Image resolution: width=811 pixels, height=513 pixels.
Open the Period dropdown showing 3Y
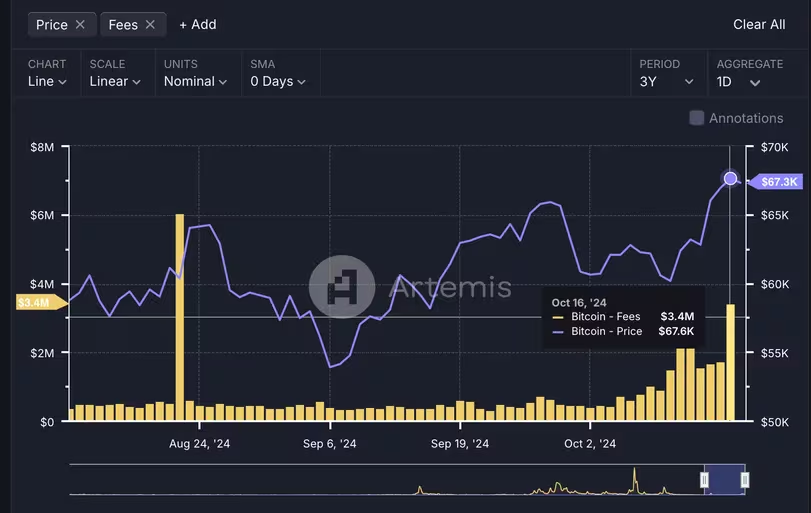666,82
